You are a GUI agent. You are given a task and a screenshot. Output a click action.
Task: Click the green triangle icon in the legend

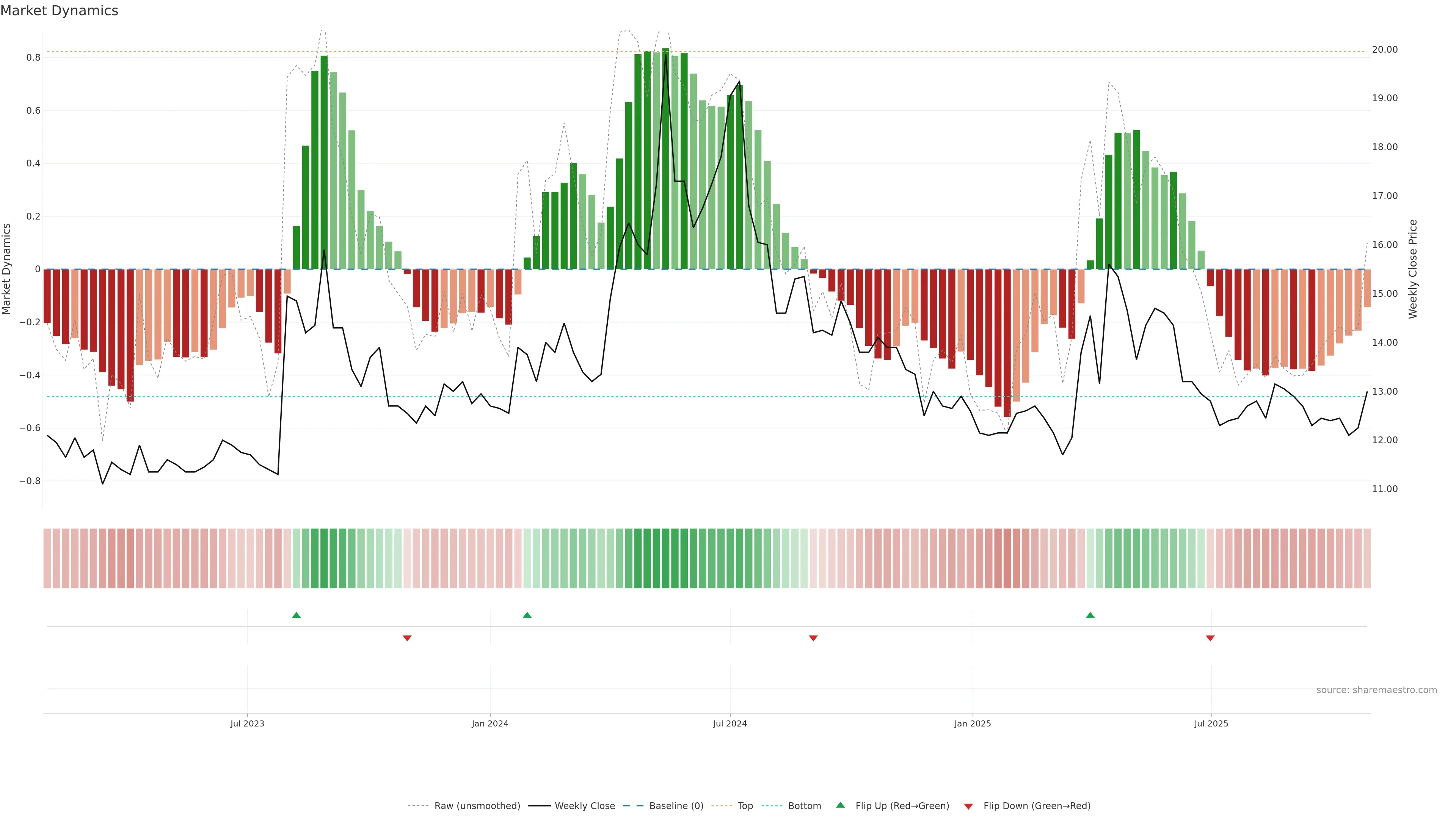coord(841,805)
